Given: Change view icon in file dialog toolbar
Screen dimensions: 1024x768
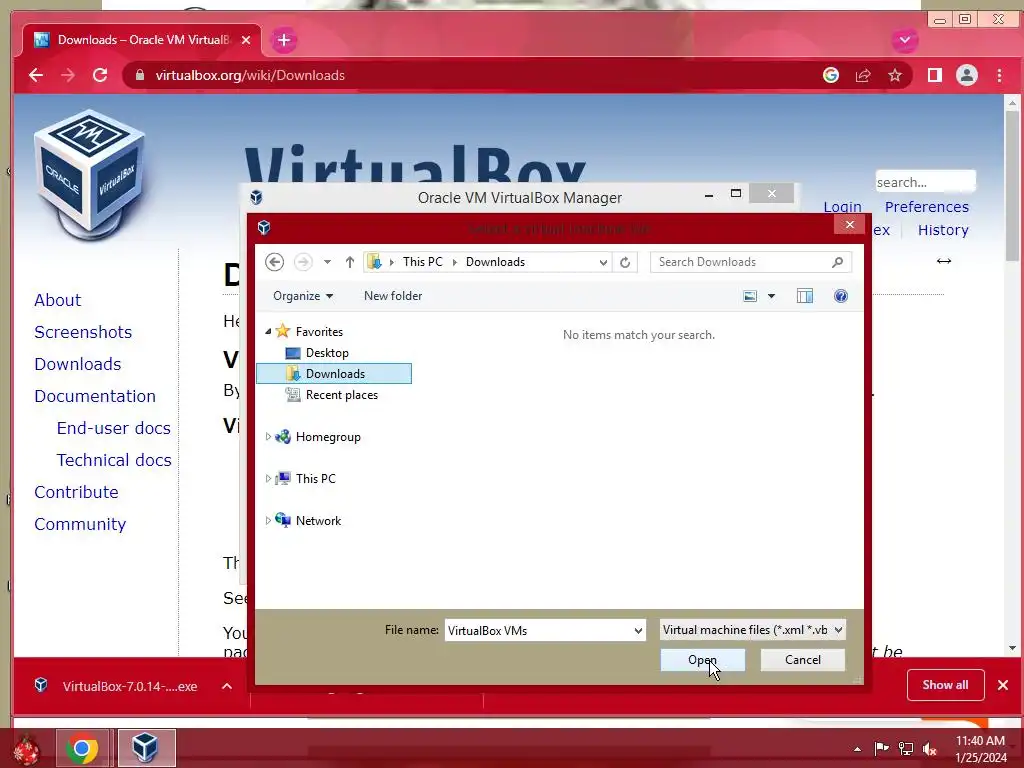Looking at the screenshot, I should (x=750, y=296).
